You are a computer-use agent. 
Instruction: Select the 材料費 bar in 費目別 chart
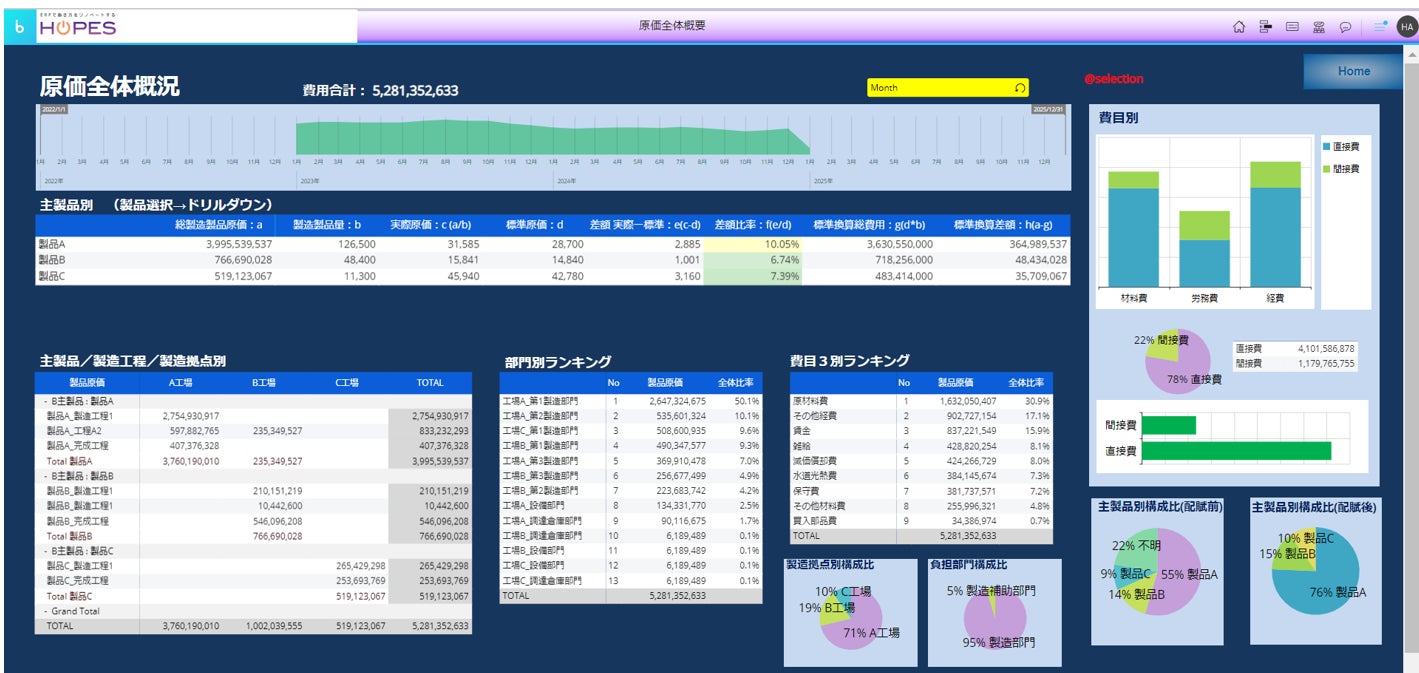click(x=1134, y=229)
